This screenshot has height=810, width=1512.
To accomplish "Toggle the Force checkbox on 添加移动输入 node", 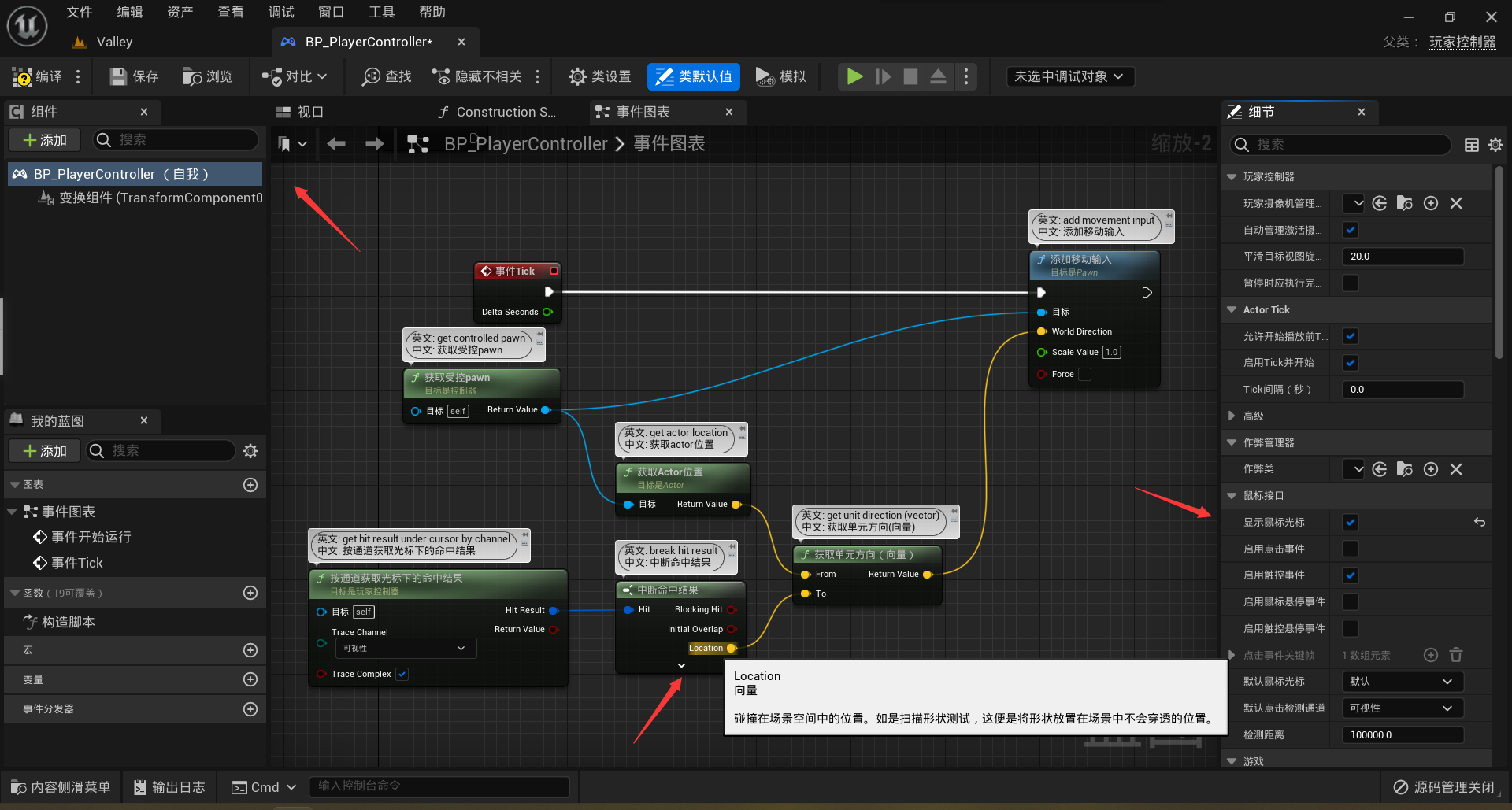I will [1084, 374].
